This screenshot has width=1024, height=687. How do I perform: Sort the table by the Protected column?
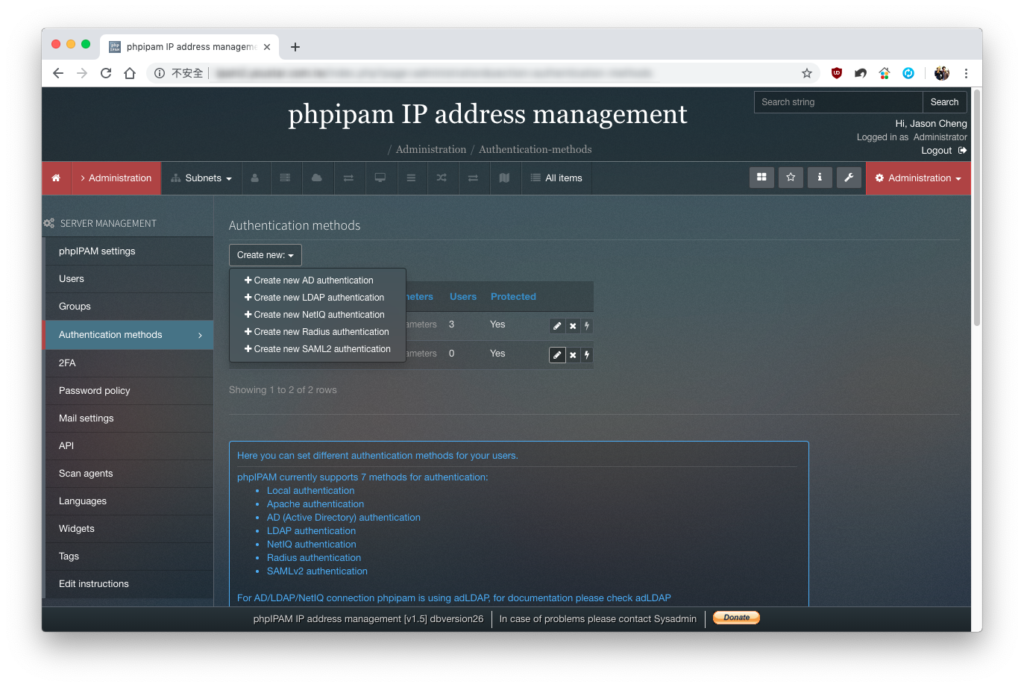pyautogui.click(x=513, y=296)
